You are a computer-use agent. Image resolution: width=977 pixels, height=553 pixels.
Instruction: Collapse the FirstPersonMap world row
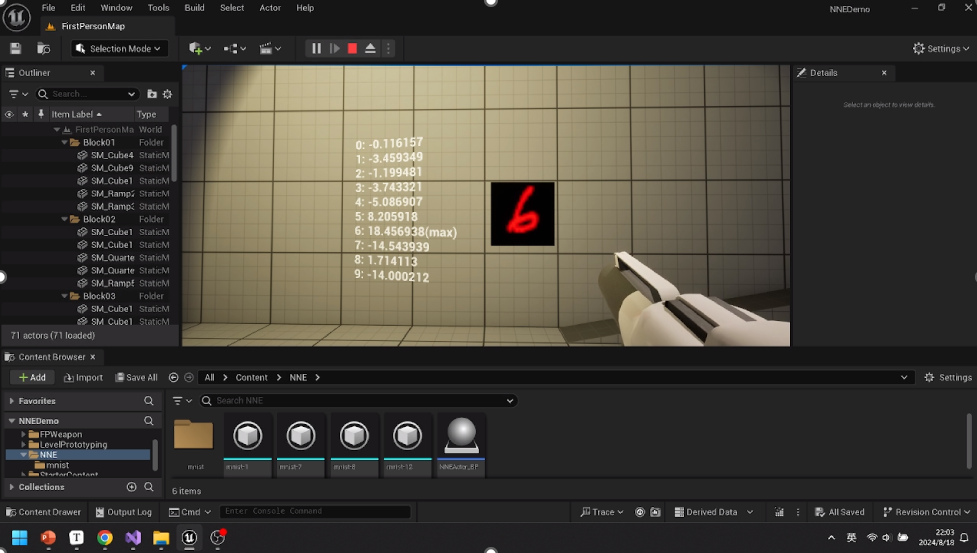pos(57,130)
